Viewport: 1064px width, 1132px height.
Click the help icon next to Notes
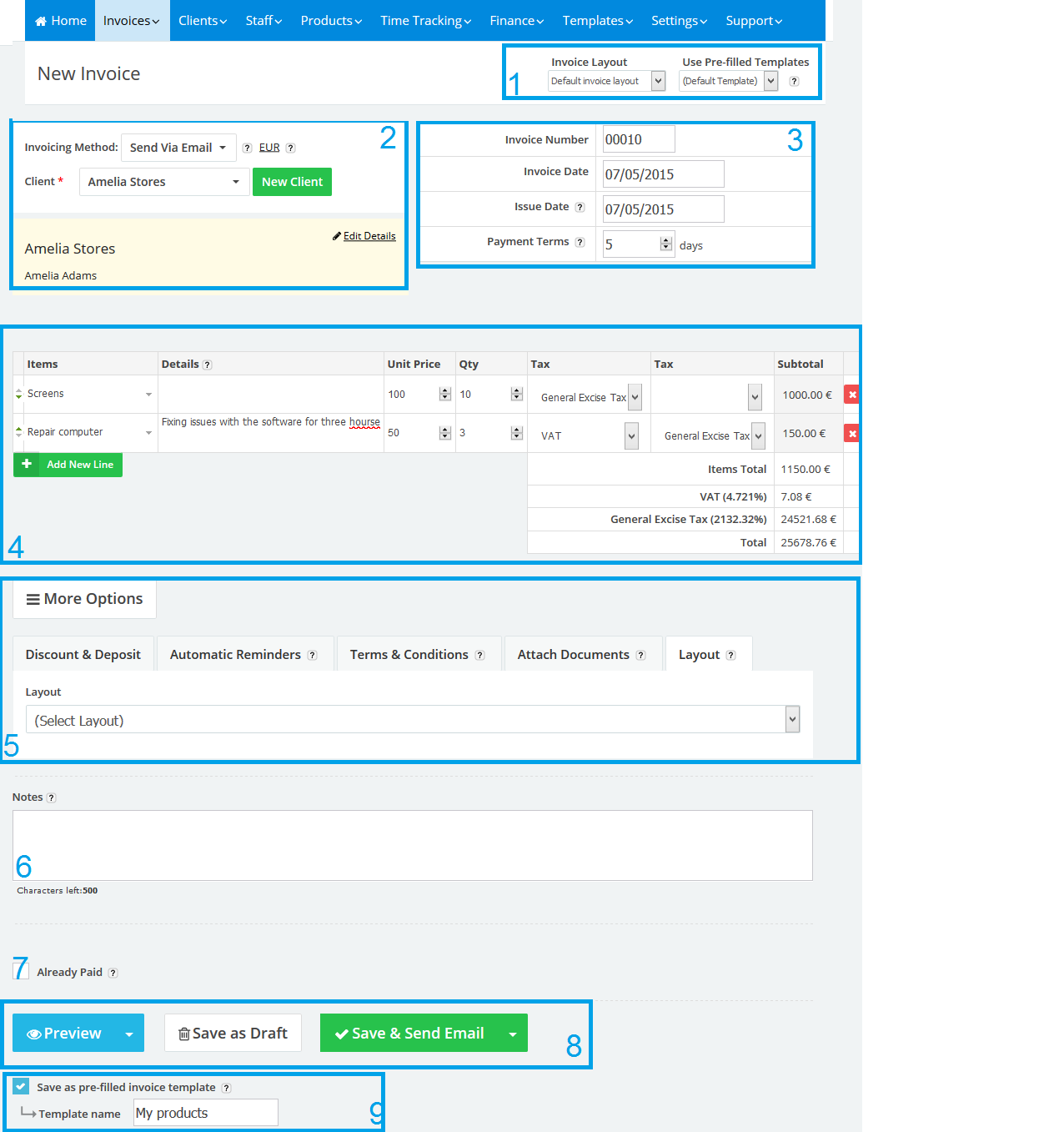click(51, 798)
